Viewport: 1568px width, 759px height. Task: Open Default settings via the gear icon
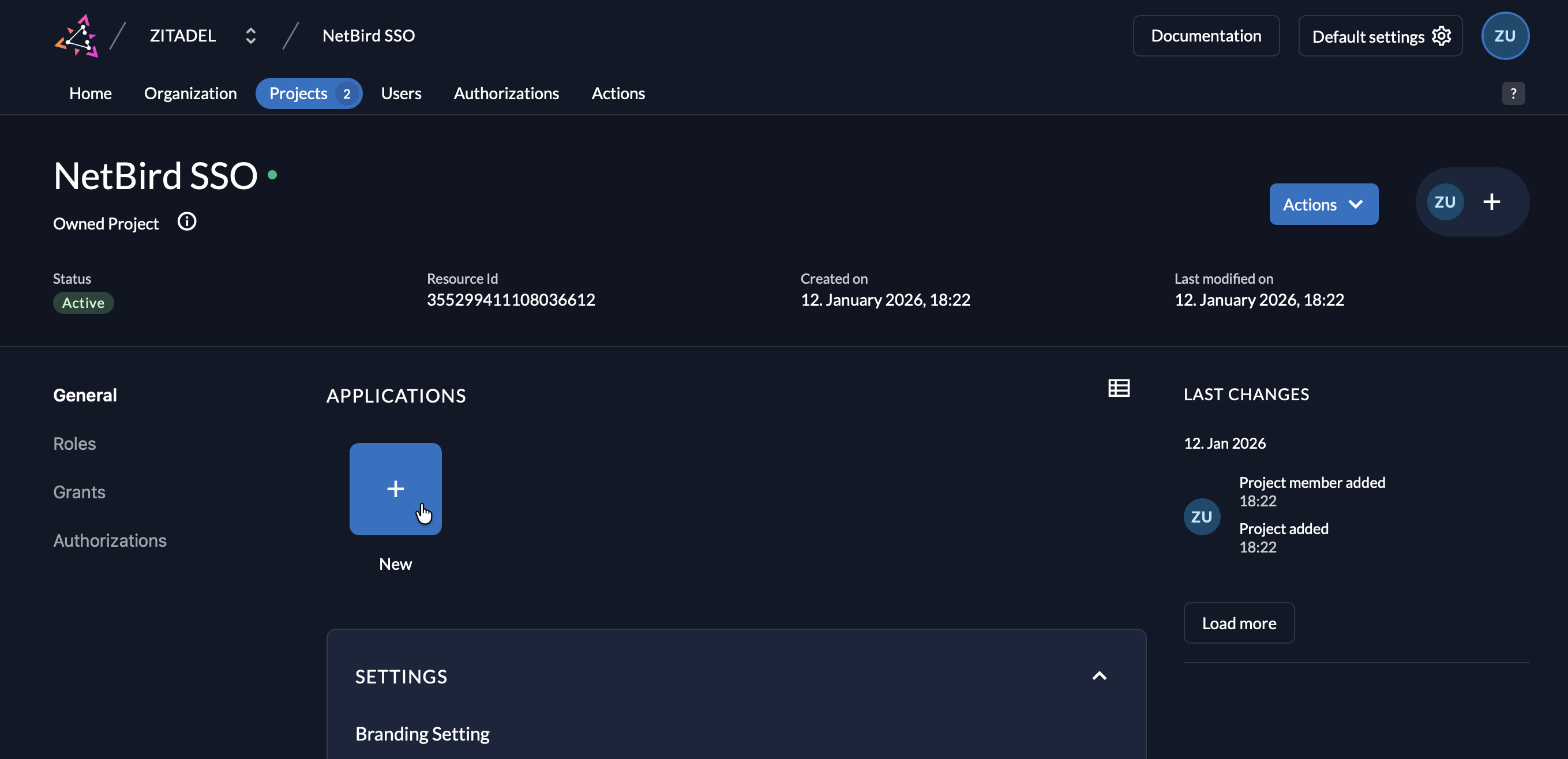click(x=1443, y=36)
